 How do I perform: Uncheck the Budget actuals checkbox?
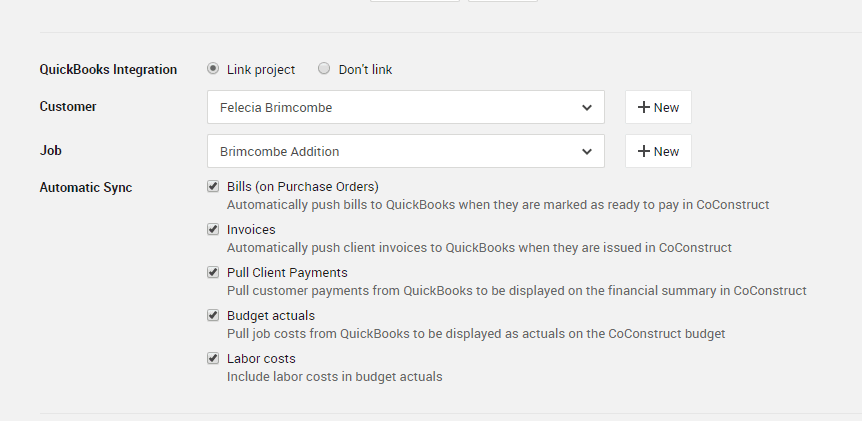(213, 315)
